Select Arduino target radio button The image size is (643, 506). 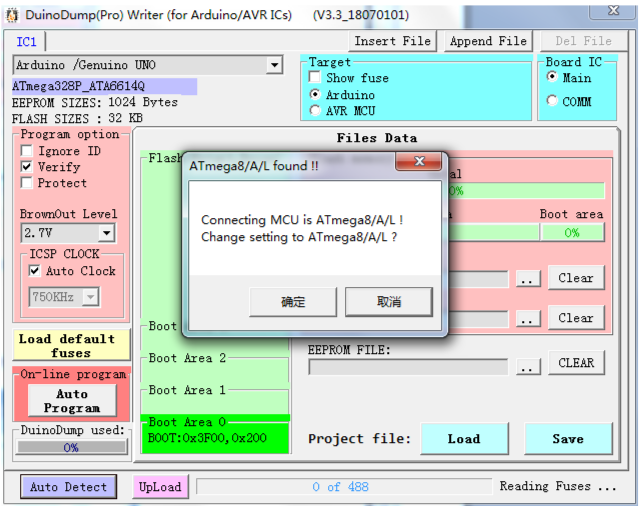[315, 95]
